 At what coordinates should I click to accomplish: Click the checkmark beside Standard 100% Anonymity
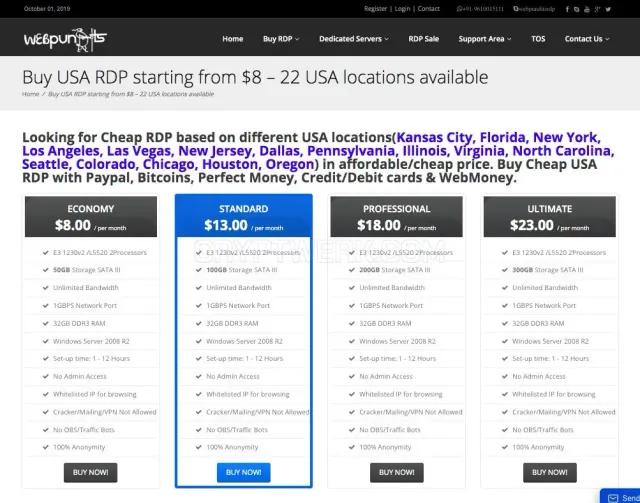pyautogui.click(x=199, y=447)
